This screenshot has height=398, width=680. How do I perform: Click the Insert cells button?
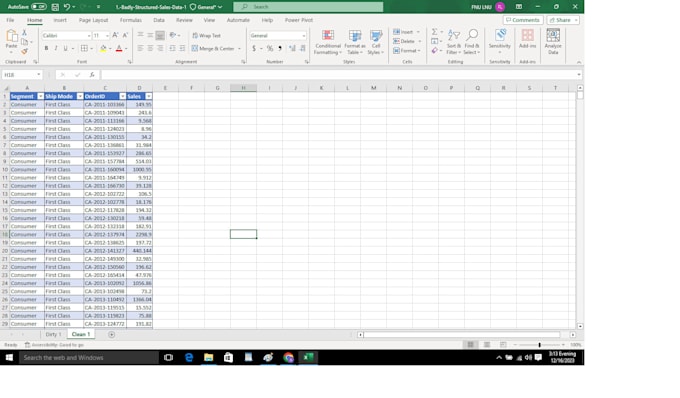(x=403, y=32)
